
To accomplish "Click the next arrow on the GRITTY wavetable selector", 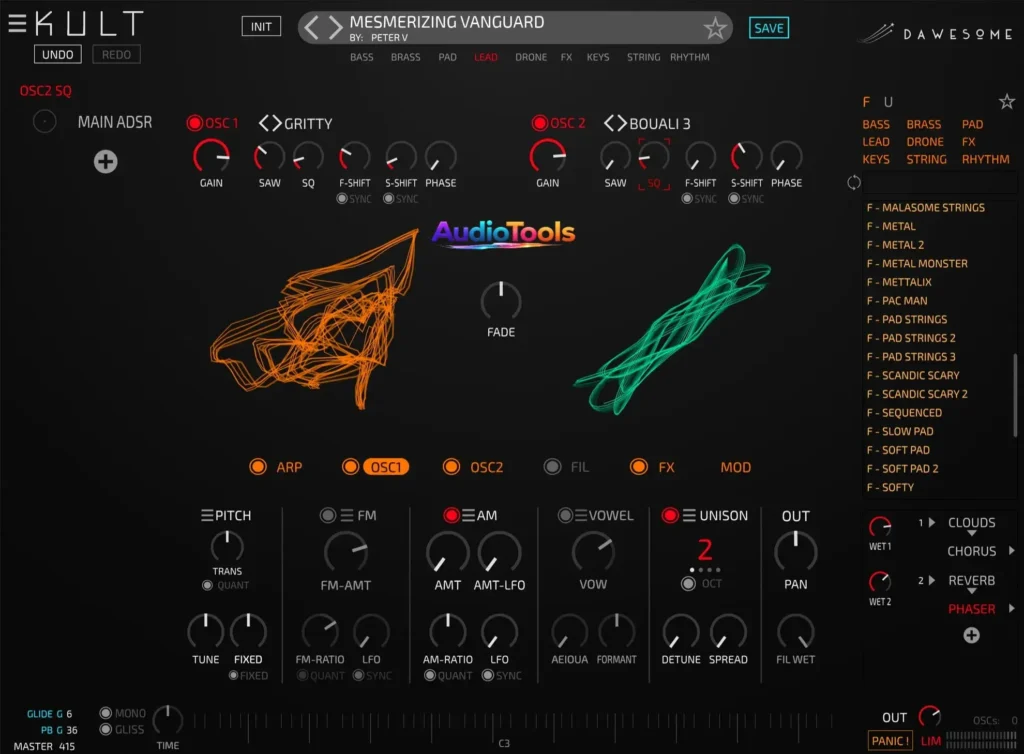I will click(275, 123).
